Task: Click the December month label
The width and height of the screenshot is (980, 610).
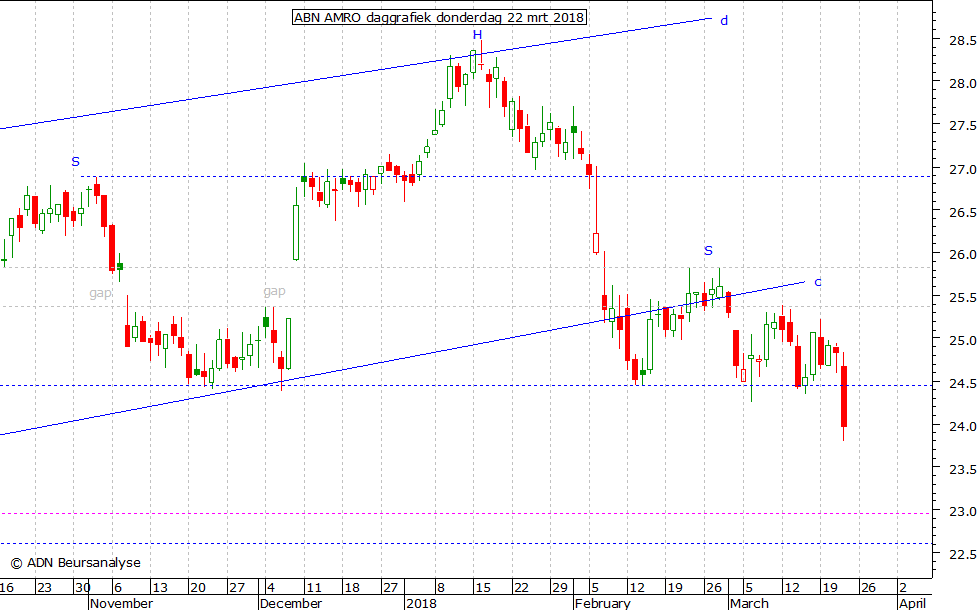Action: pyautogui.click(x=291, y=603)
